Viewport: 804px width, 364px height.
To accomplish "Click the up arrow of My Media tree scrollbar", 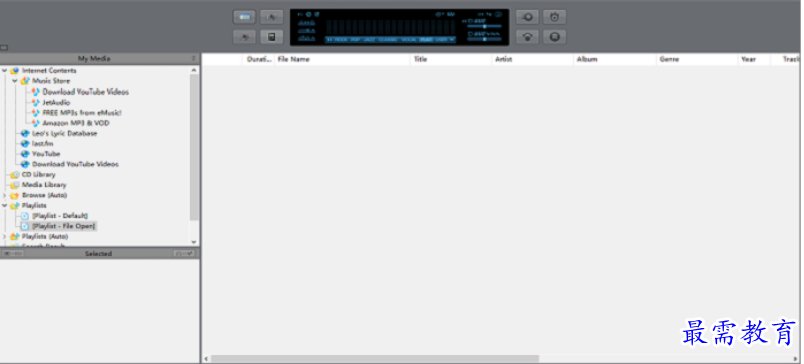I will click(194, 70).
